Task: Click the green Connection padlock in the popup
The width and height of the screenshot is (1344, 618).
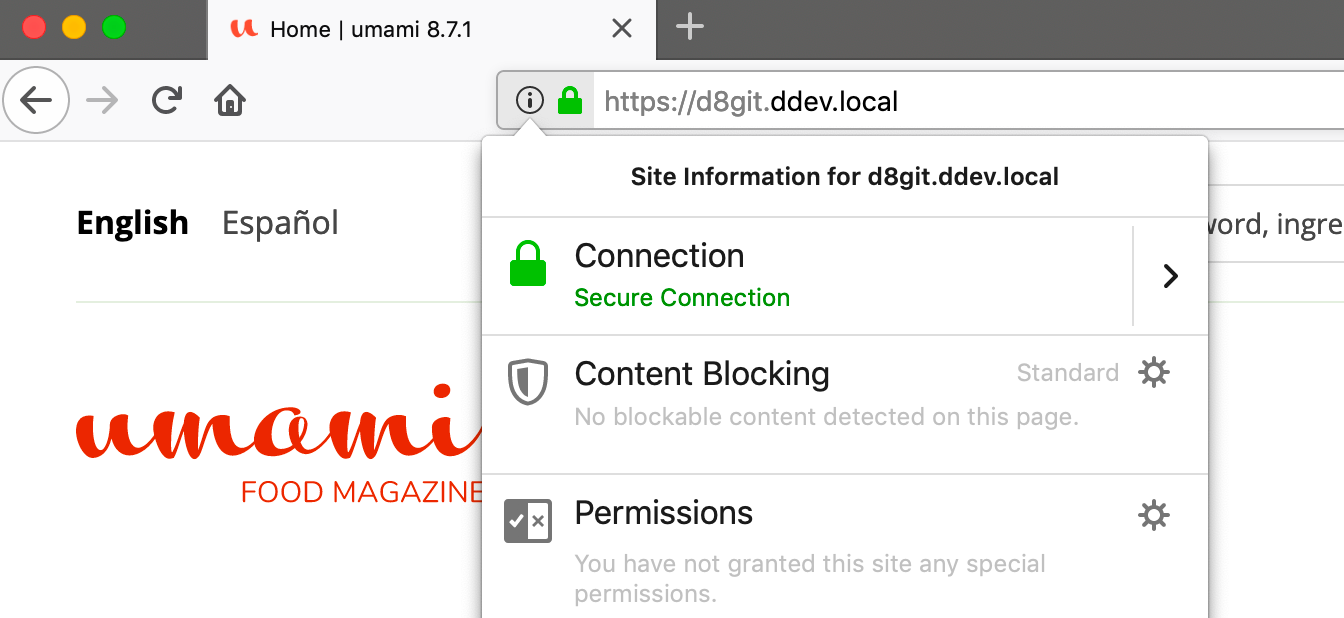Action: 528,262
